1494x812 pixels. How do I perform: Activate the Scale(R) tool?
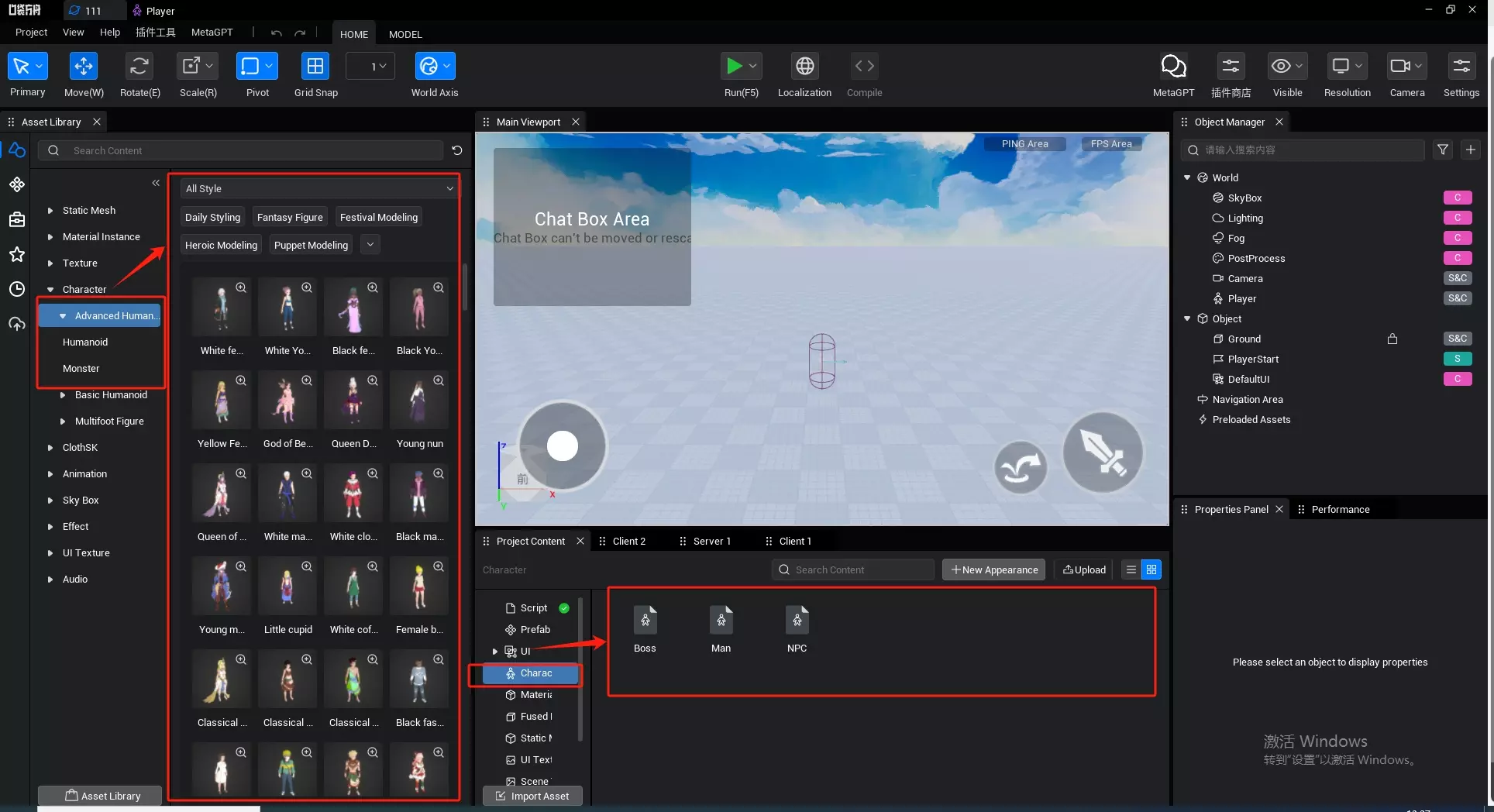click(198, 67)
